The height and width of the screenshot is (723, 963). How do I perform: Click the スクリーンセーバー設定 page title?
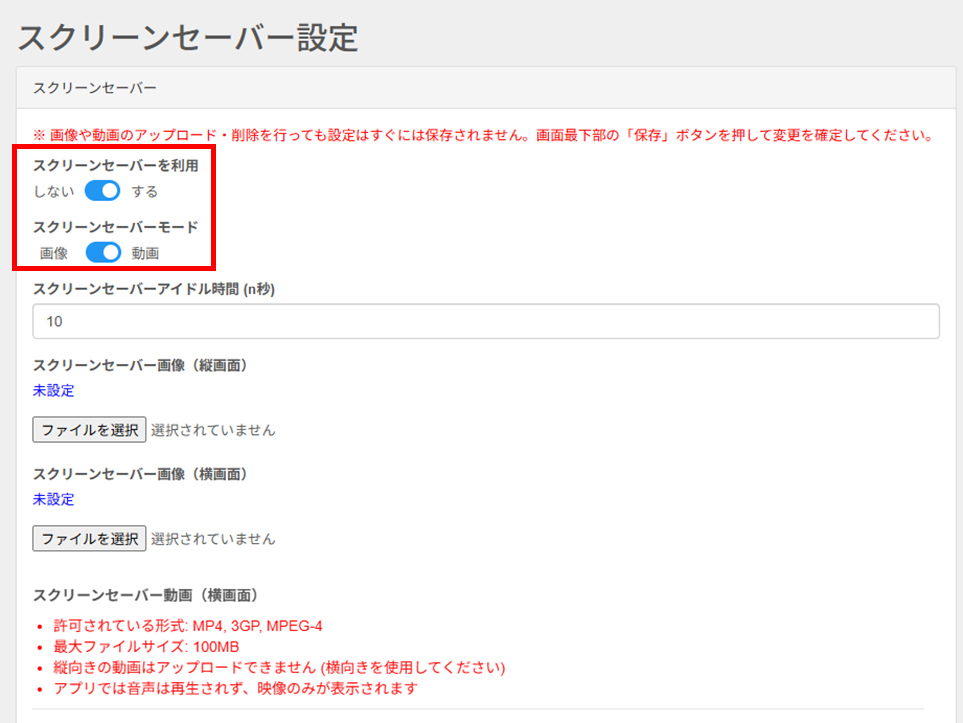click(x=188, y=37)
